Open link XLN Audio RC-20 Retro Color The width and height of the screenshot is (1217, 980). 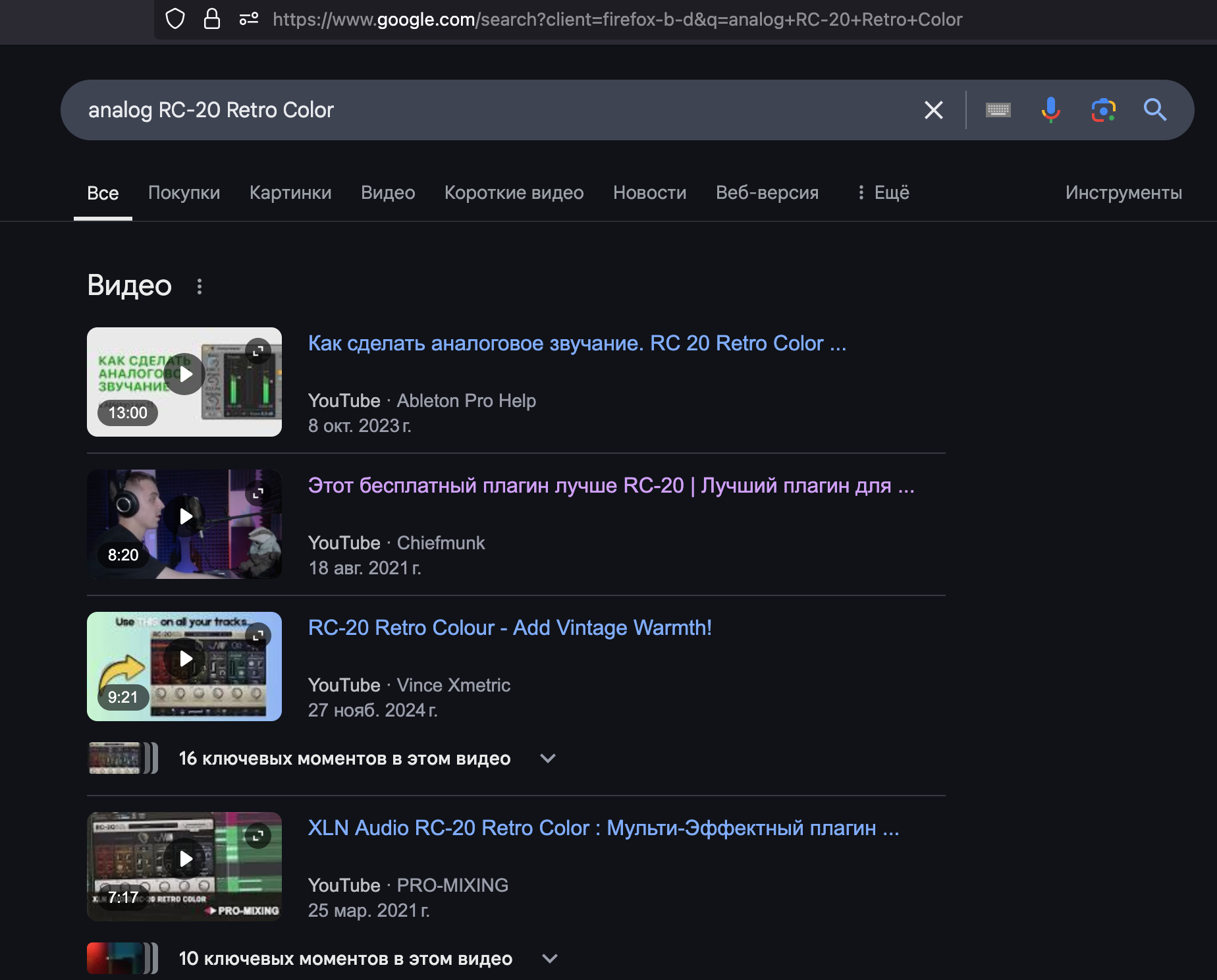pyautogui.click(x=603, y=828)
